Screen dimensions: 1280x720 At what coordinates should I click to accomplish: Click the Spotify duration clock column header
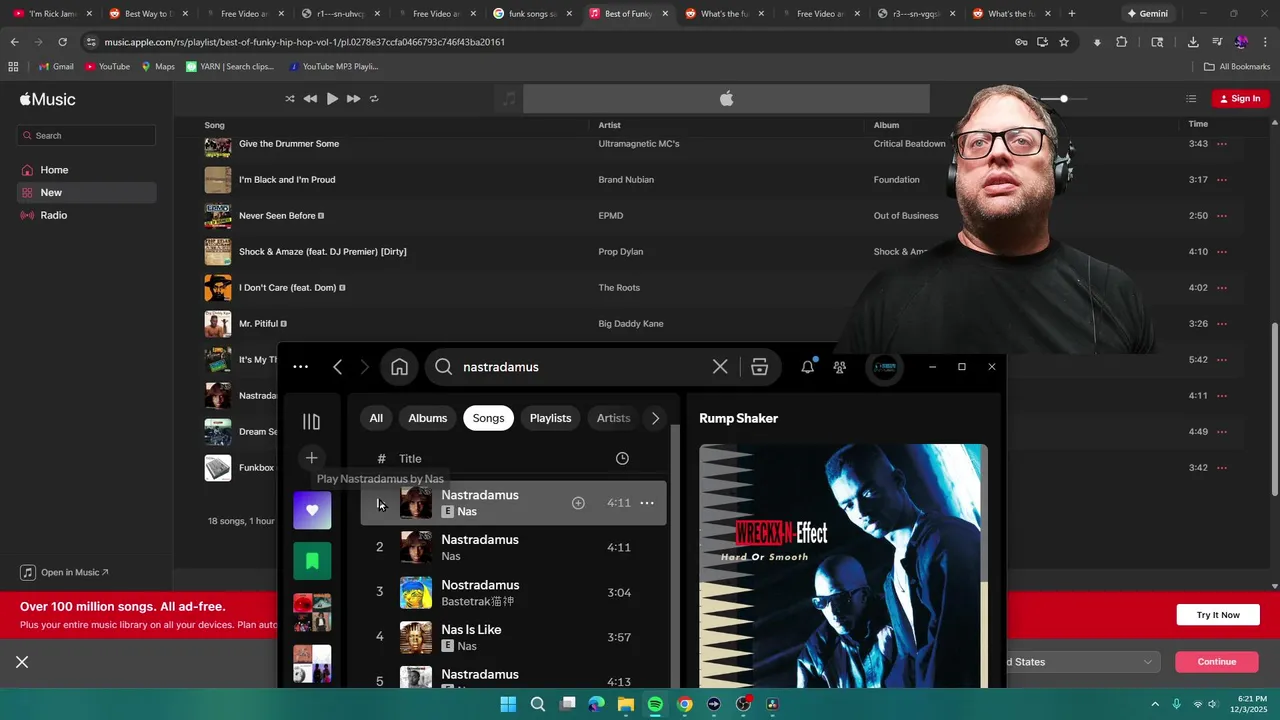(x=622, y=458)
